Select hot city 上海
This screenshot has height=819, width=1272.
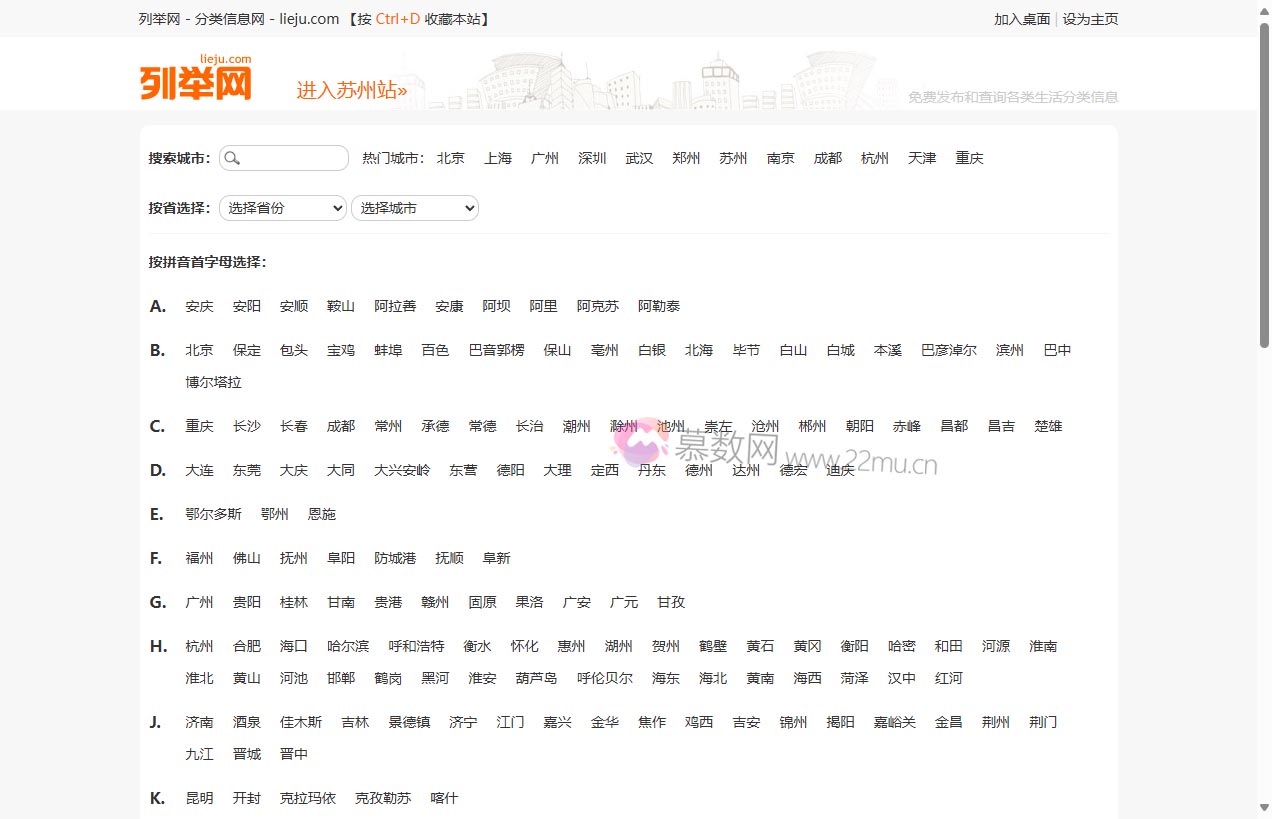pos(498,158)
